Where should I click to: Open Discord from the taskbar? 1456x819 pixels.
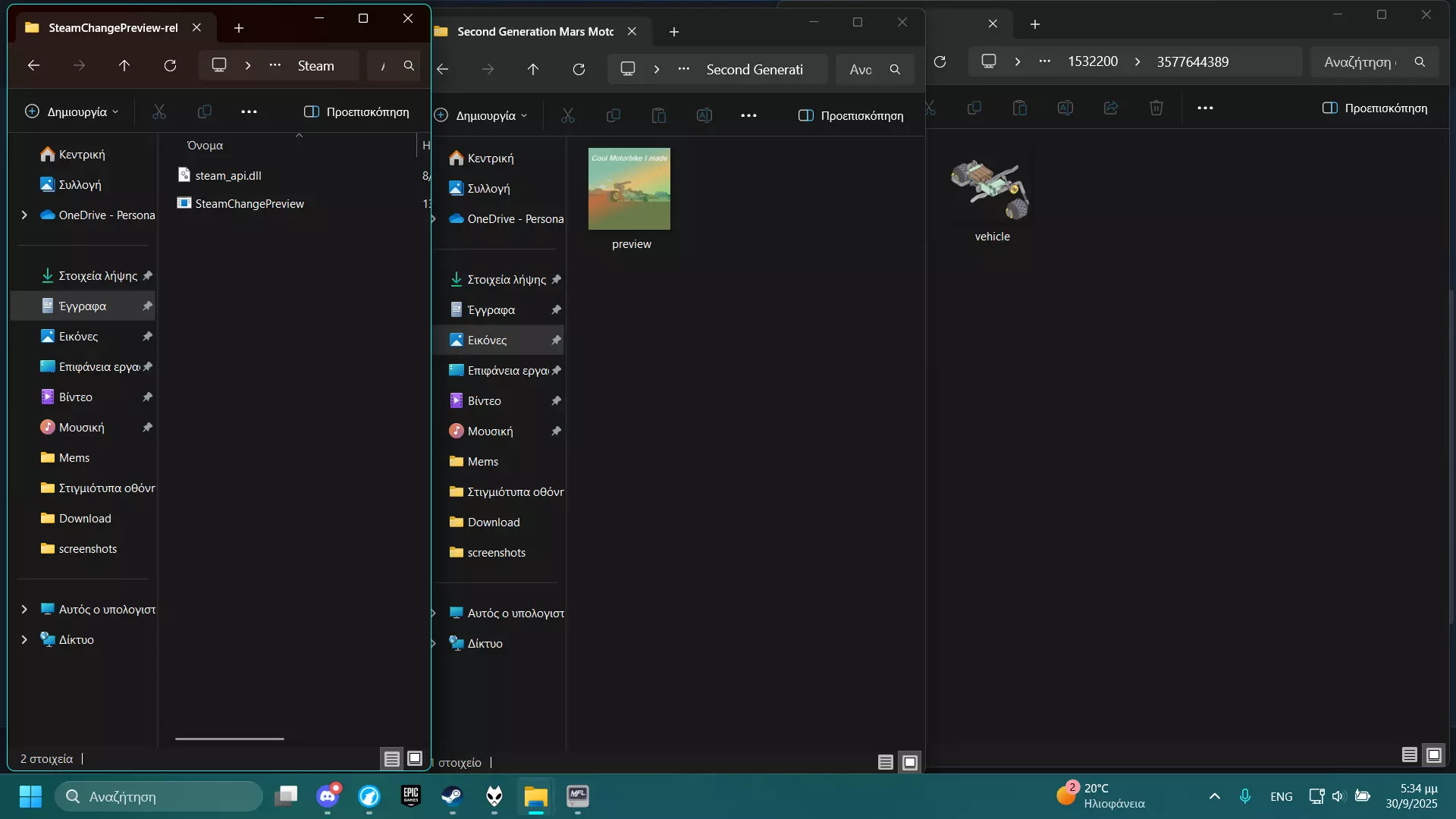pos(328,796)
